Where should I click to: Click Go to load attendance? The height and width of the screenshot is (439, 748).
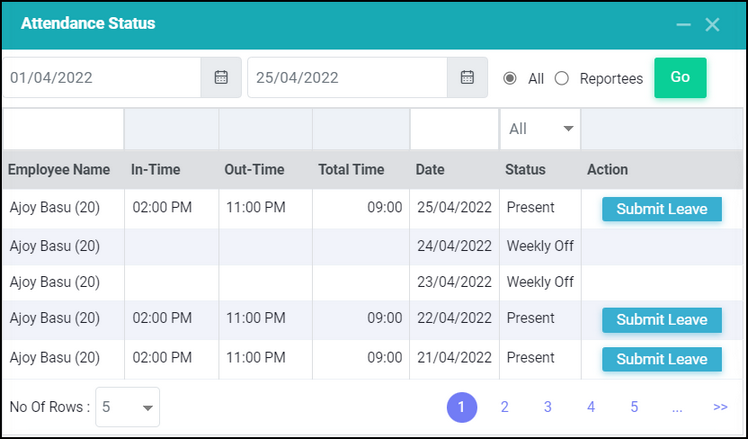680,78
